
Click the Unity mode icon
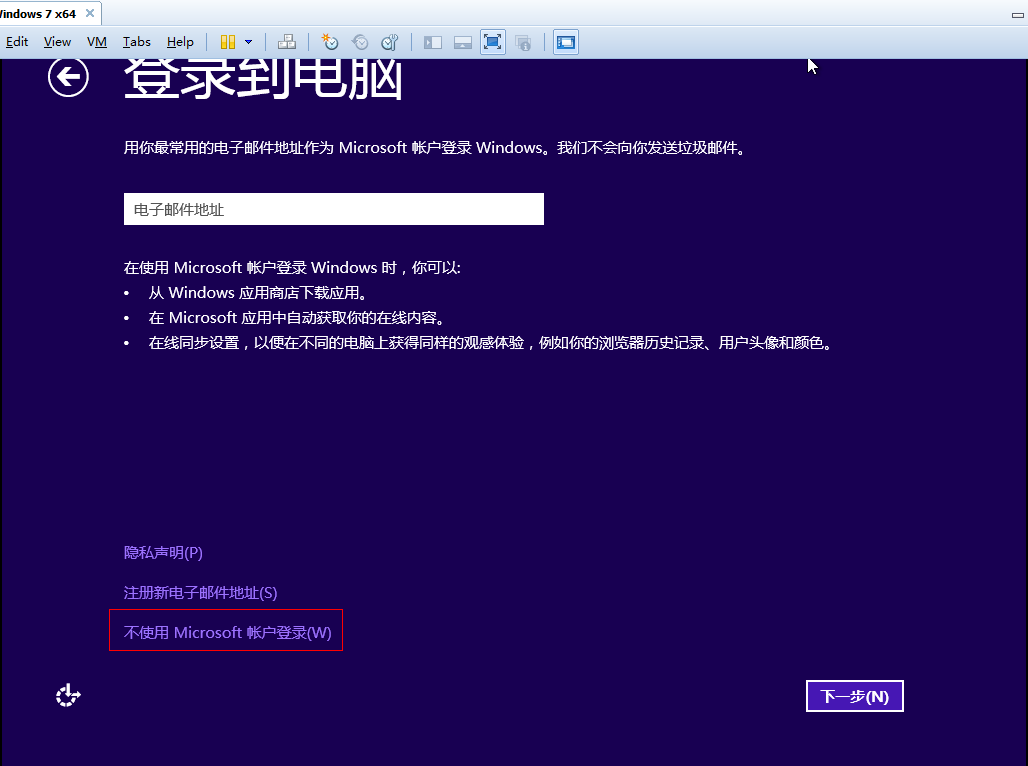(523, 43)
